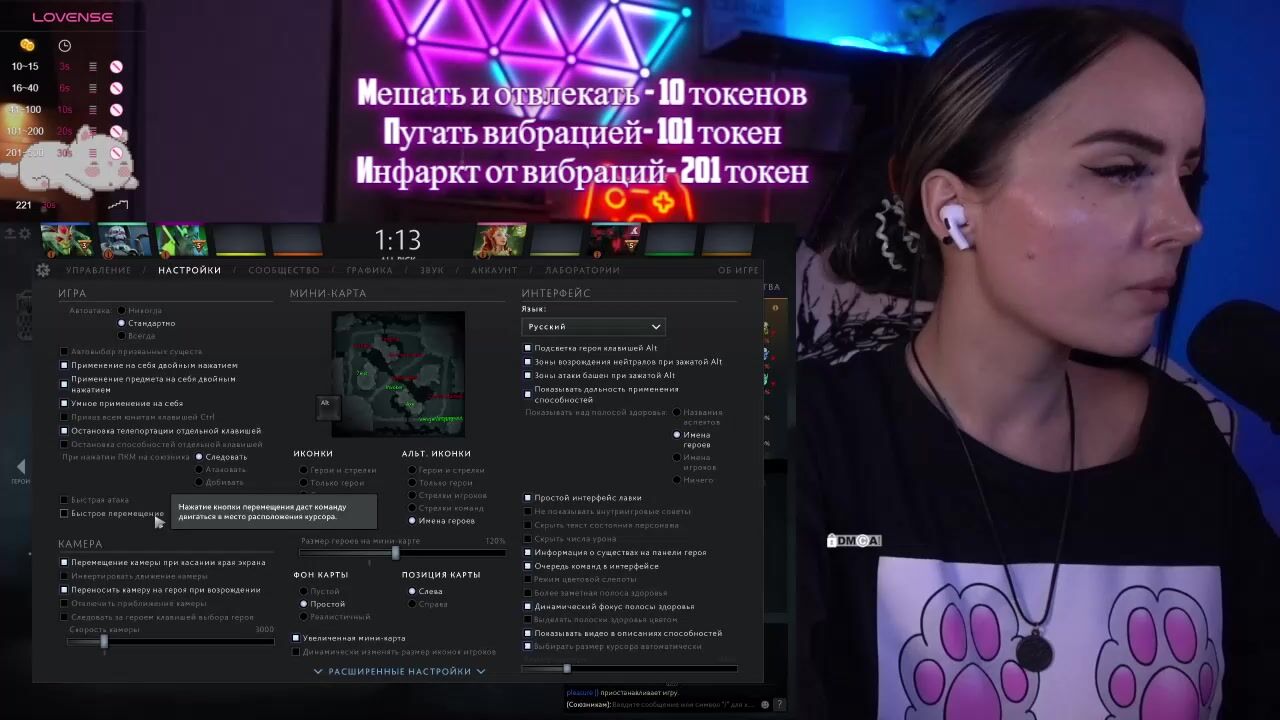The width and height of the screenshot is (1280, 720).
Task: Click the question mark help icon in chat
Action: (x=780, y=705)
